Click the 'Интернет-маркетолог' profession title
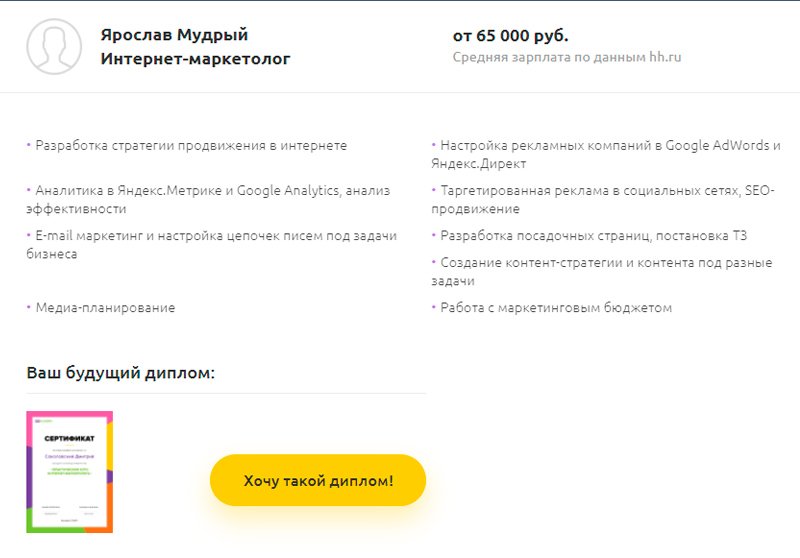This screenshot has width=800, height=558. pyautogui.click(x=195, y=59)
